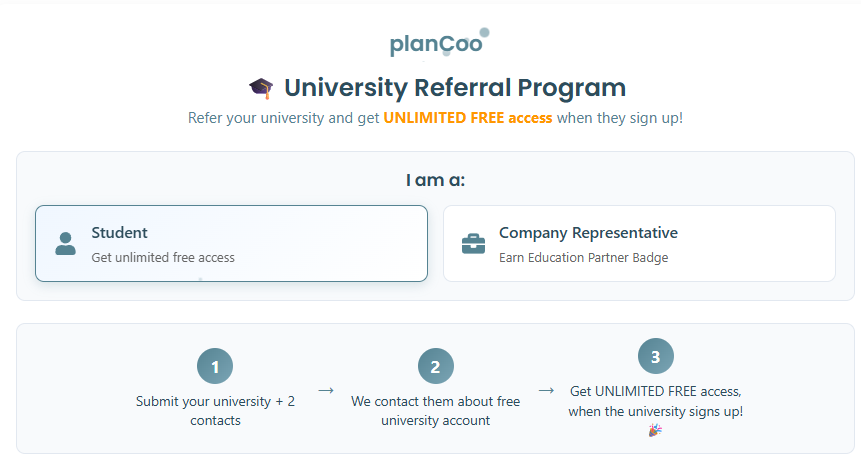Click the 'Earn Education Partner Badge' subtitle

pyautogui.click(x=583, y=258)
